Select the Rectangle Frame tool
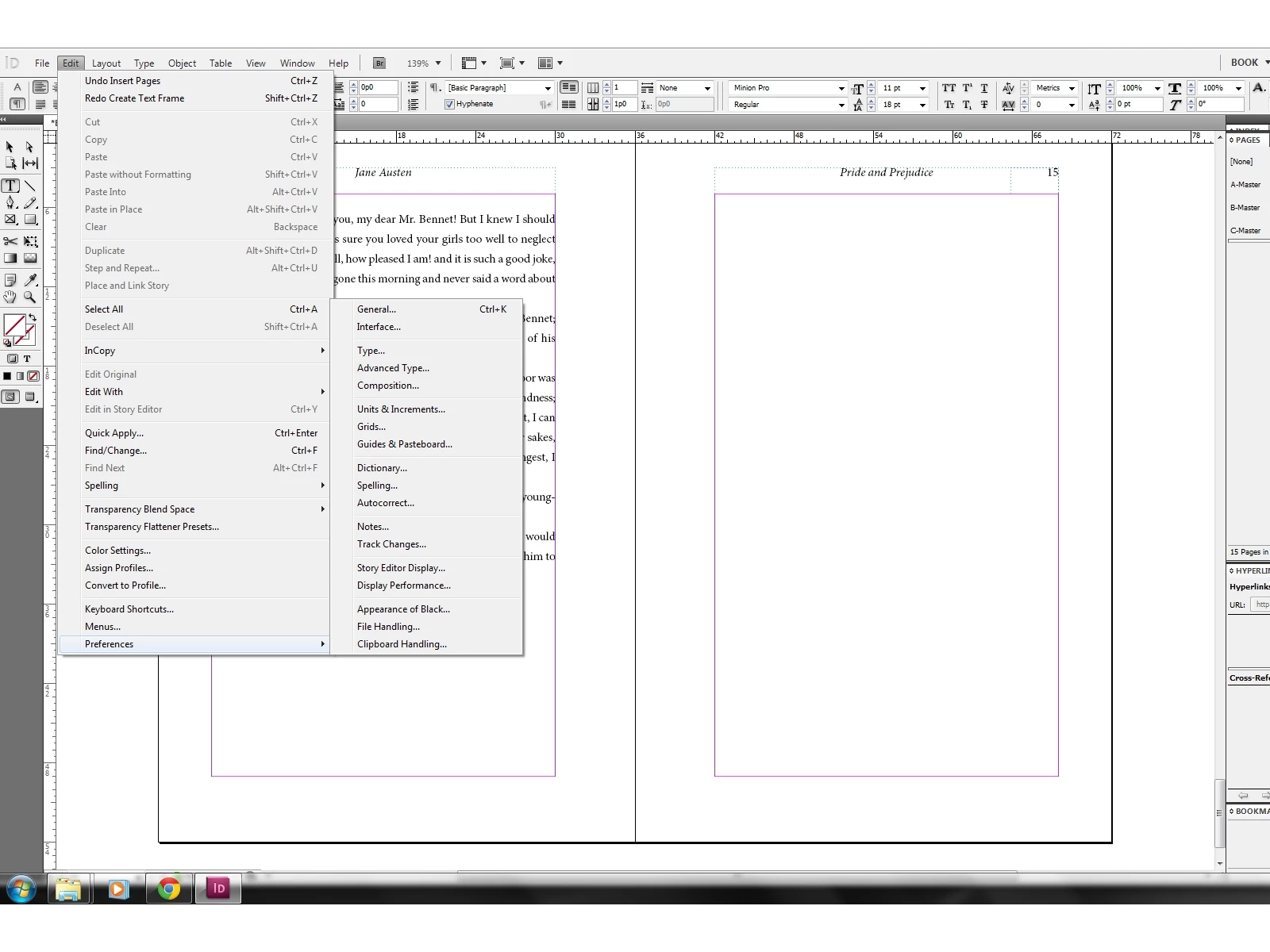The image size is (1270, 952). pyautogui.click(x=10, y=220)
